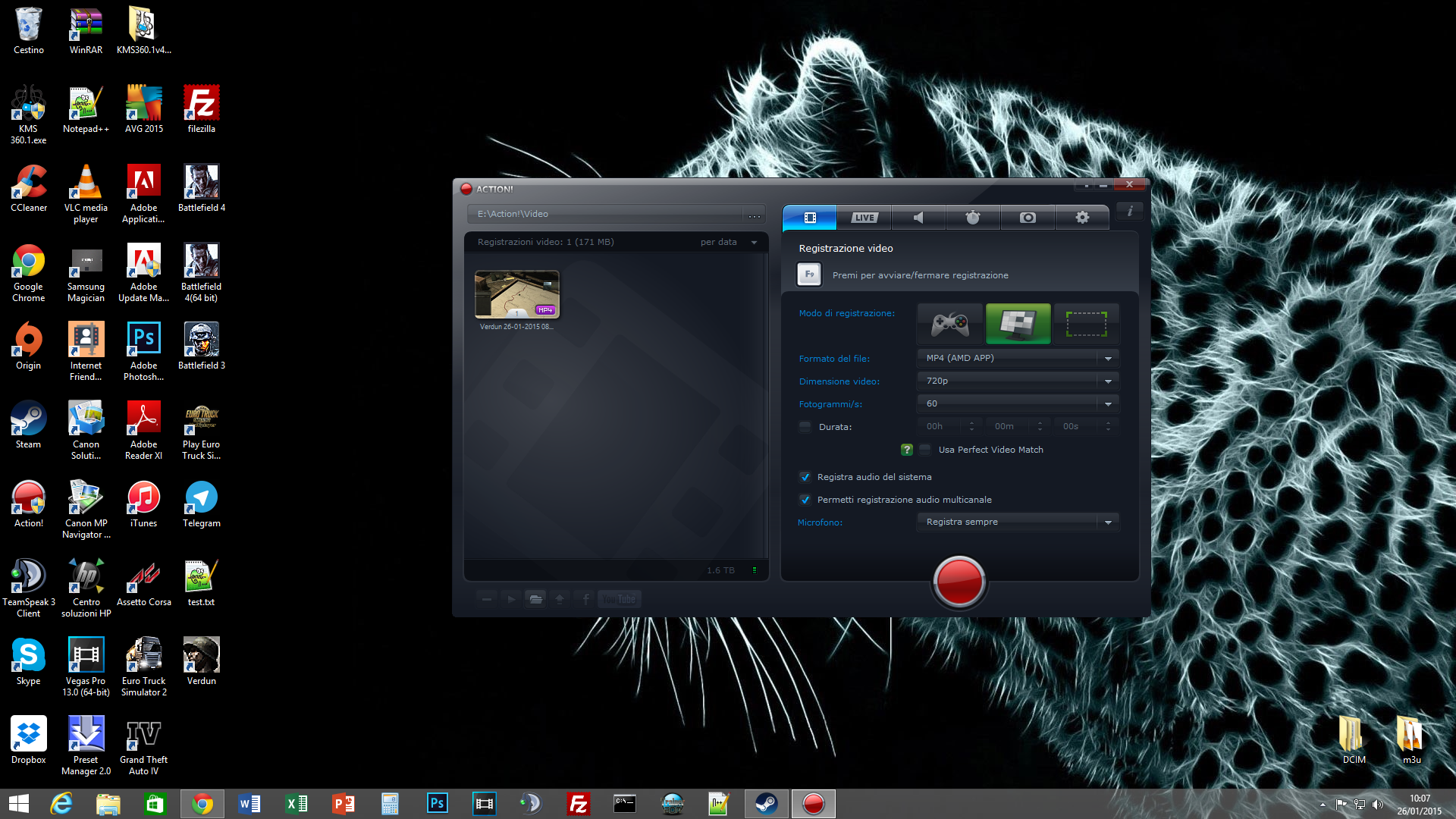This screenshot has height=819, width=1456.
Task: Select the Verdun recording thumbnail
Action: (516, 294)
